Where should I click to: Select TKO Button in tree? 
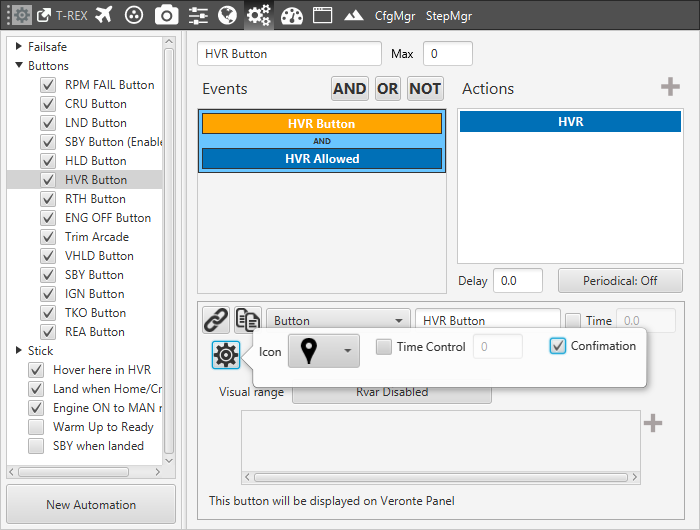pos(95,313)
